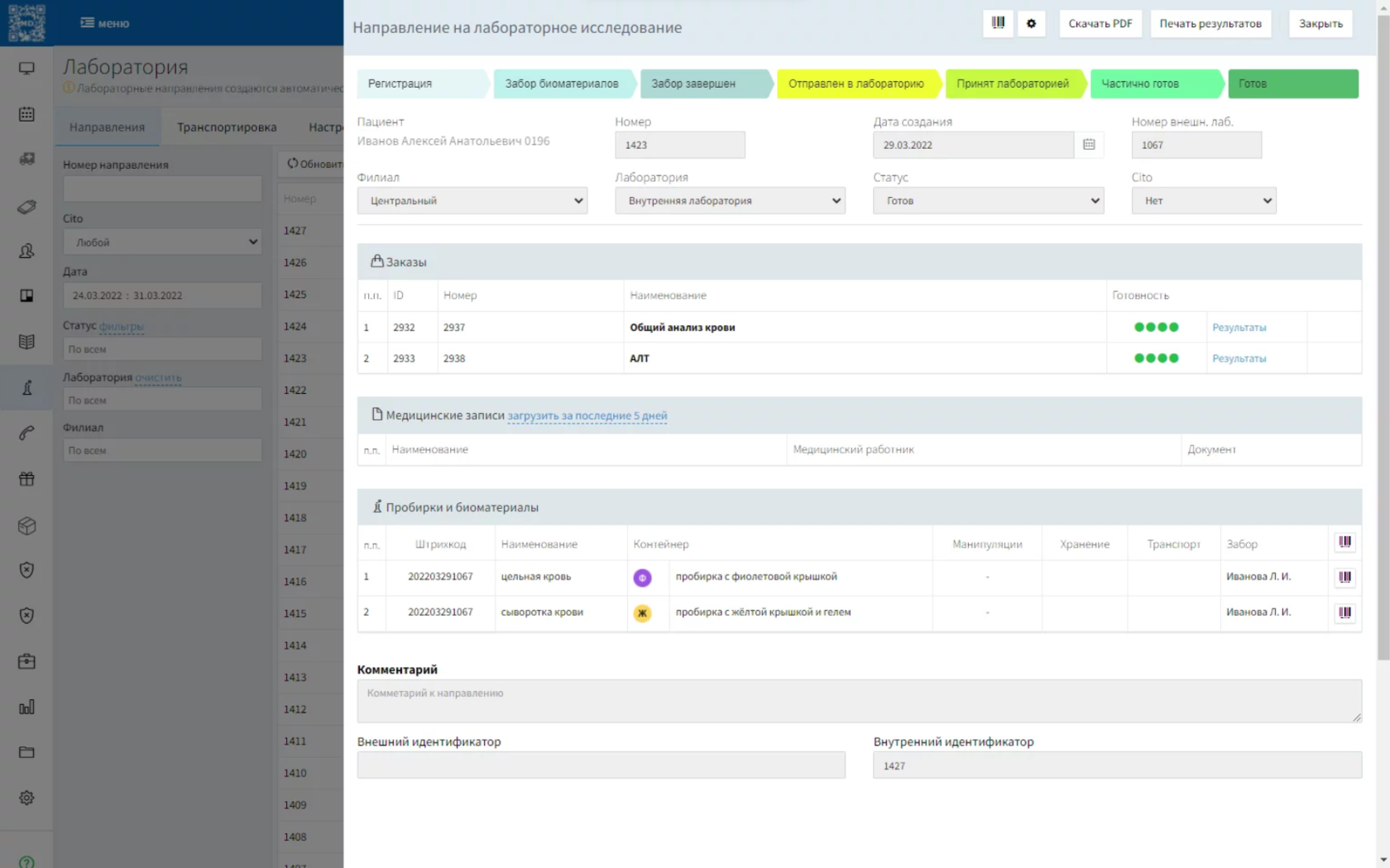The width and height of the screenshot is (1390, 868).
Task: Select the Частично готов step
Action: pos(1156,84)
